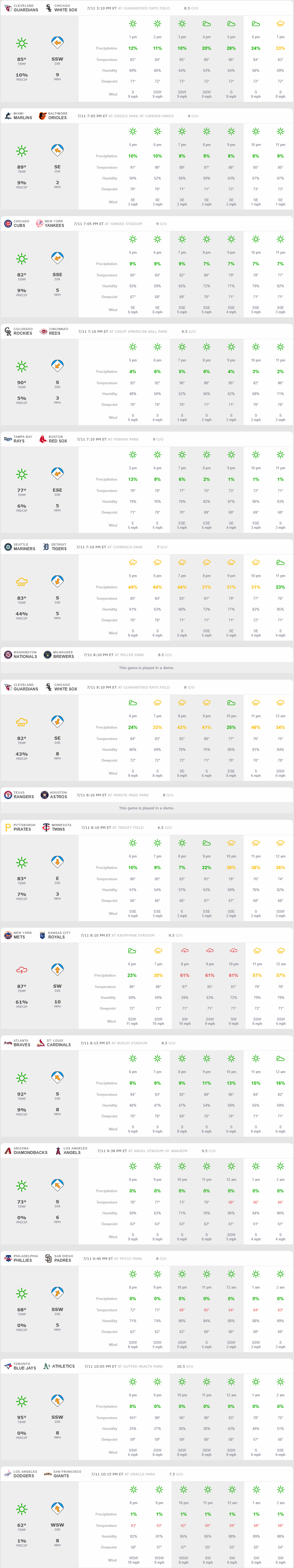Viewport: 294px width, 1568px height.
Task: Click the Atlanta Braves team logo
Action: [8, 1043]
